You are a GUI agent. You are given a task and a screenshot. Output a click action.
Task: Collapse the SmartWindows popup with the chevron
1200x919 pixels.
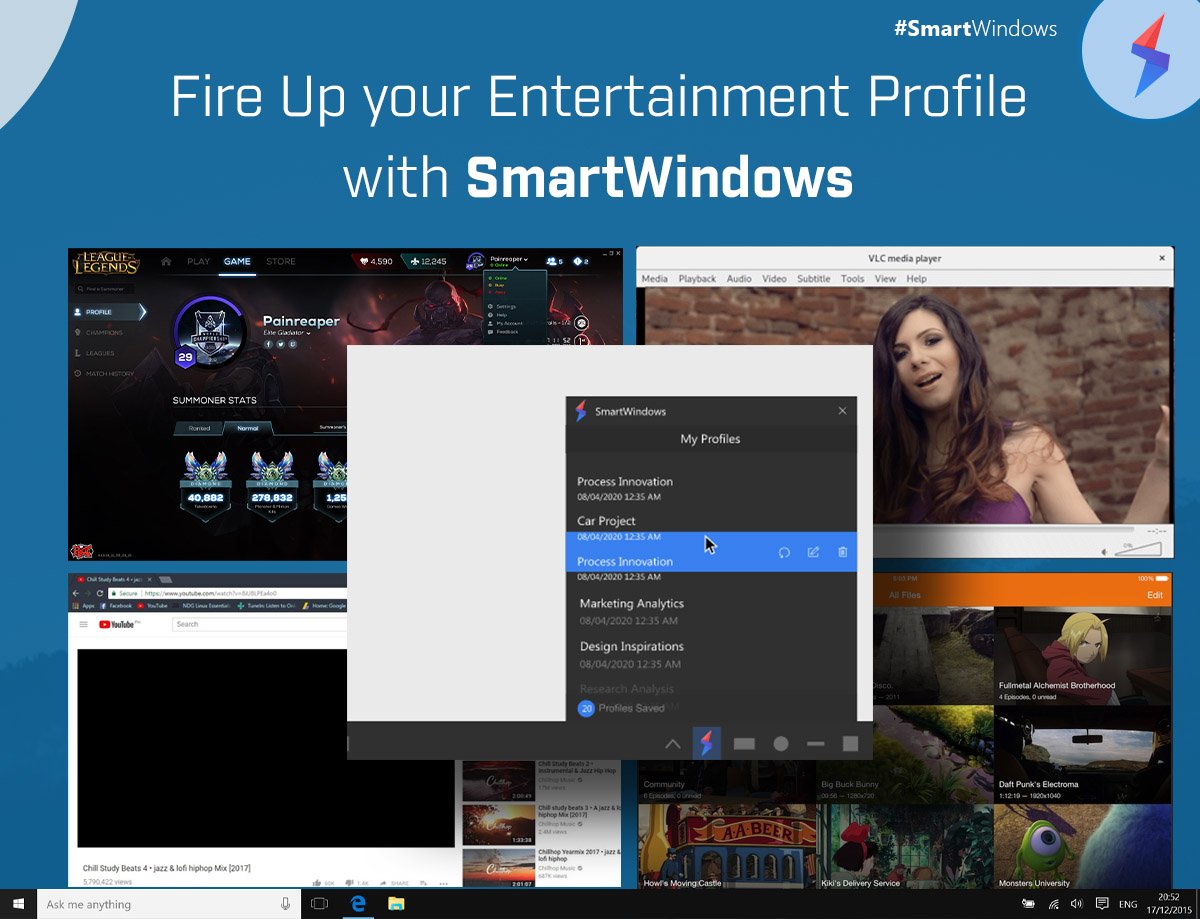(673, 743)
